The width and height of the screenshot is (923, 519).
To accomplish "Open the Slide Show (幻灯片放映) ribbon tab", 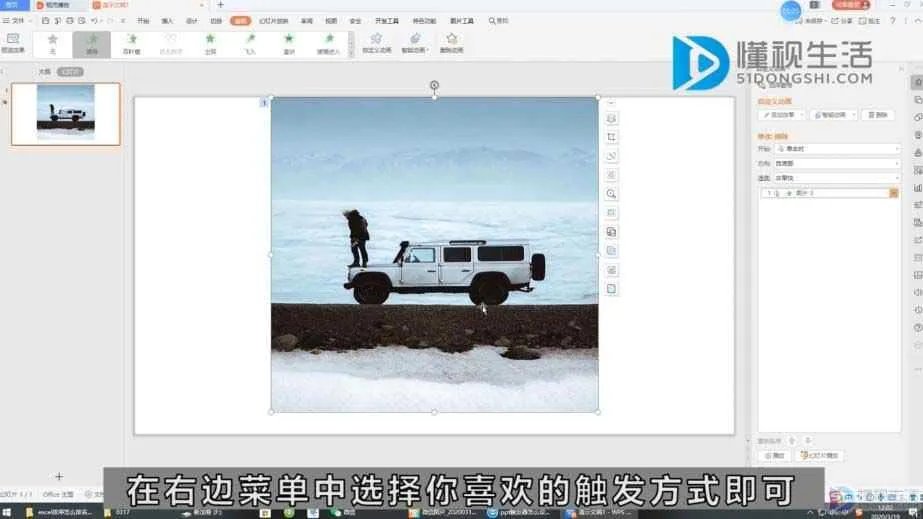I will point(273,20).
